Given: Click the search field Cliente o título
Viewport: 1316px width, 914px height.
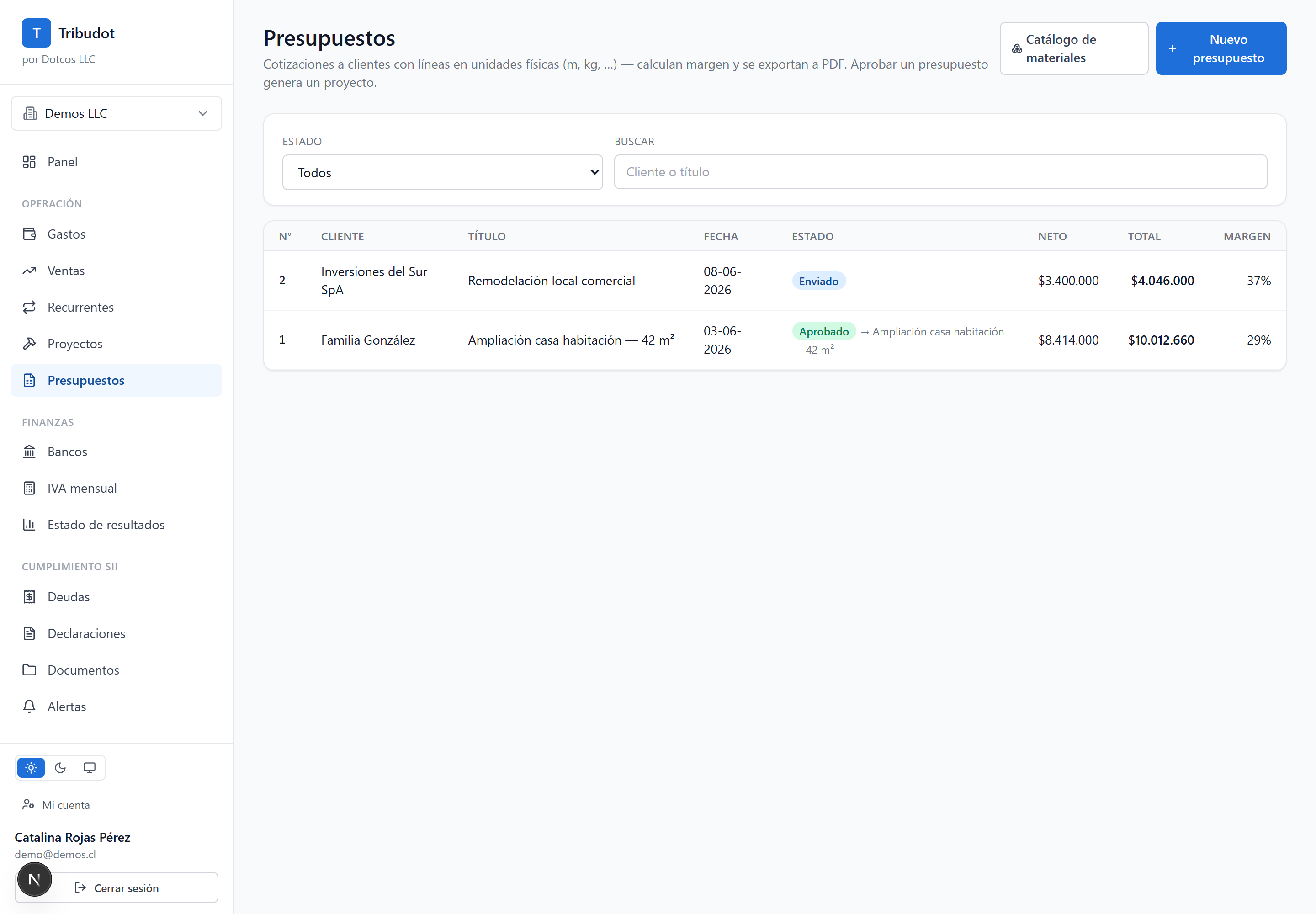Looking at the screenshot, I should 941,172.
